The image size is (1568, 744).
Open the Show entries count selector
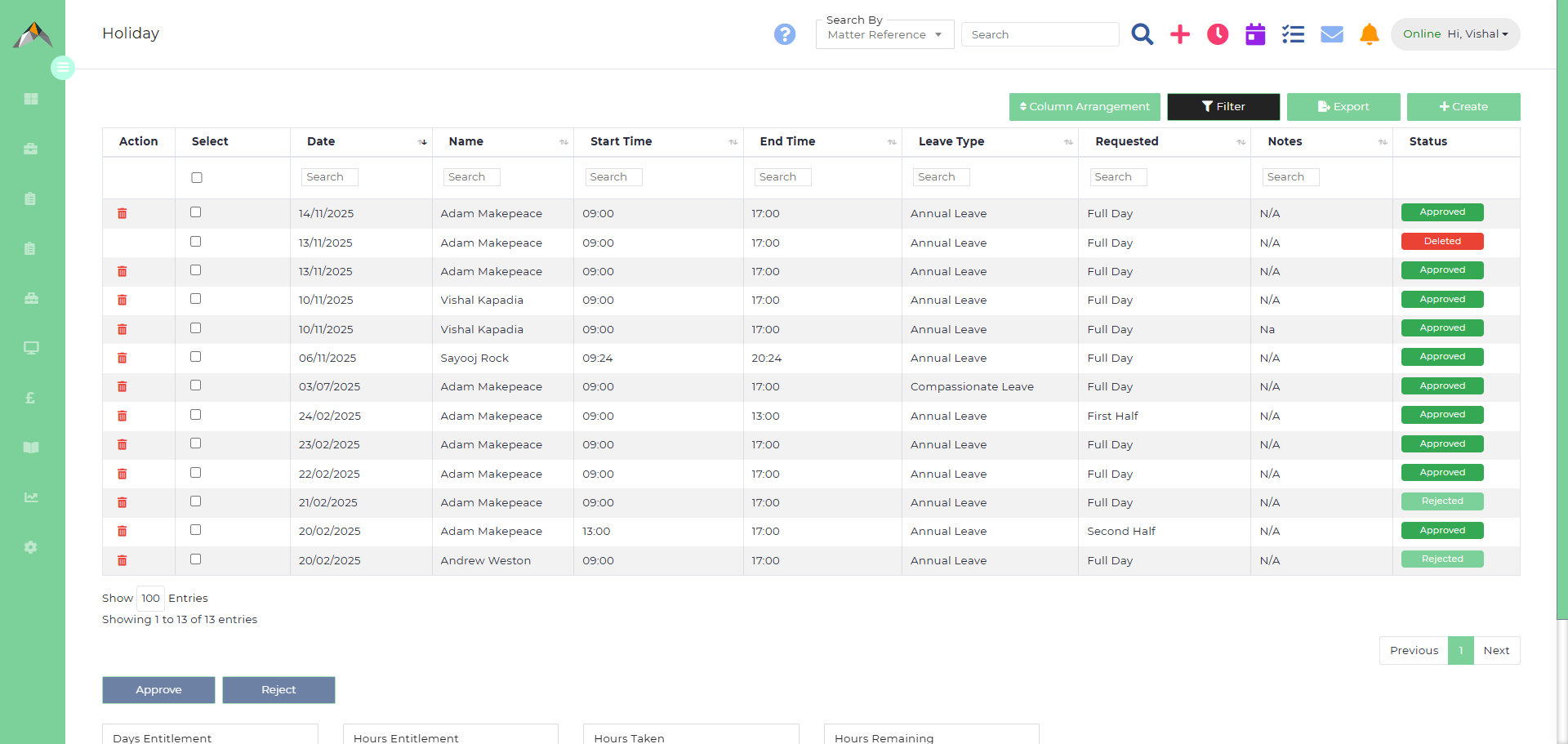(151, 598)
